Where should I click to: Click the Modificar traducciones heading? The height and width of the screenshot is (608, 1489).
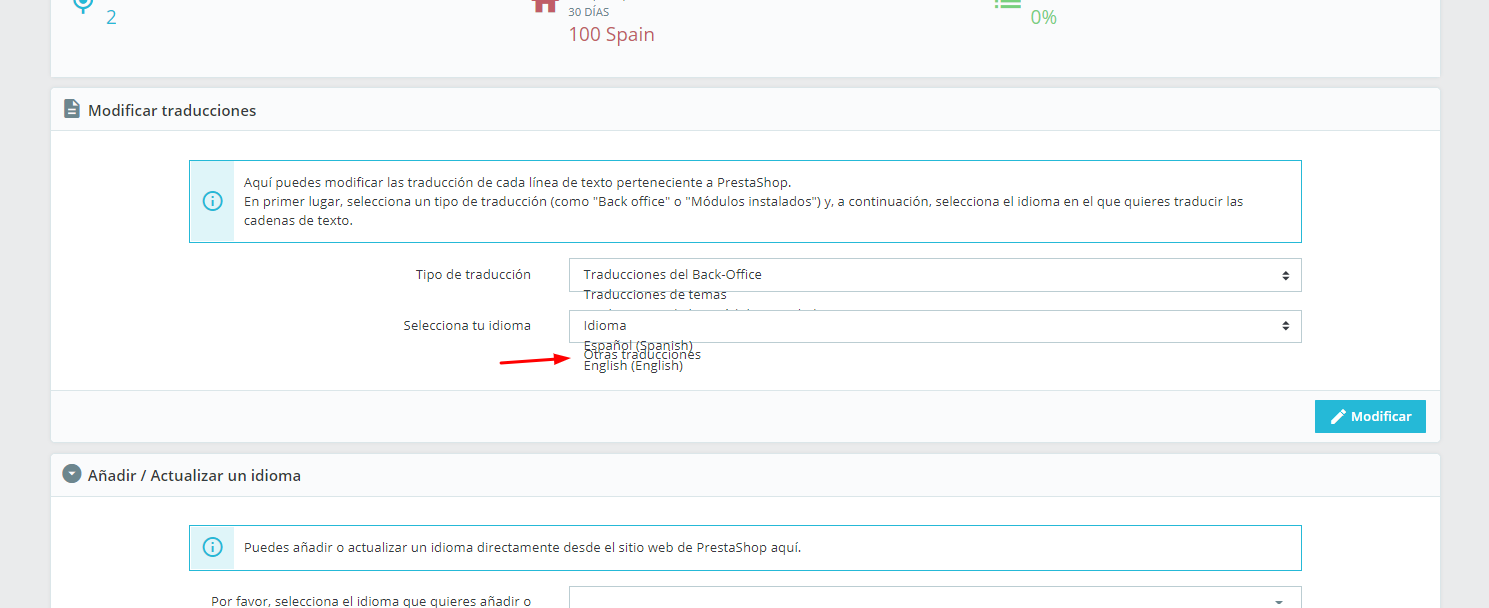pos(172,110)
